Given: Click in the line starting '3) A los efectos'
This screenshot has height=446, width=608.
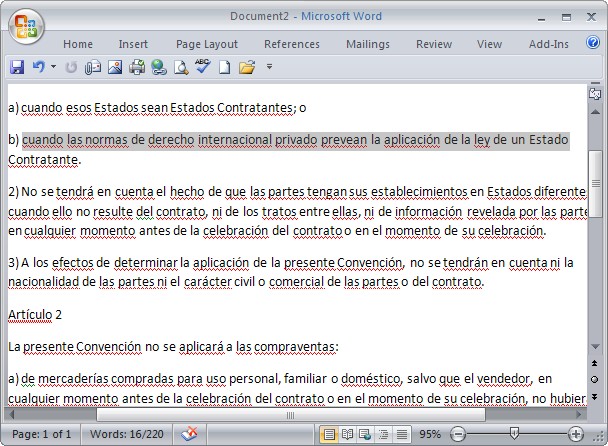Looking at the screenshot, I should coord(291,263).
